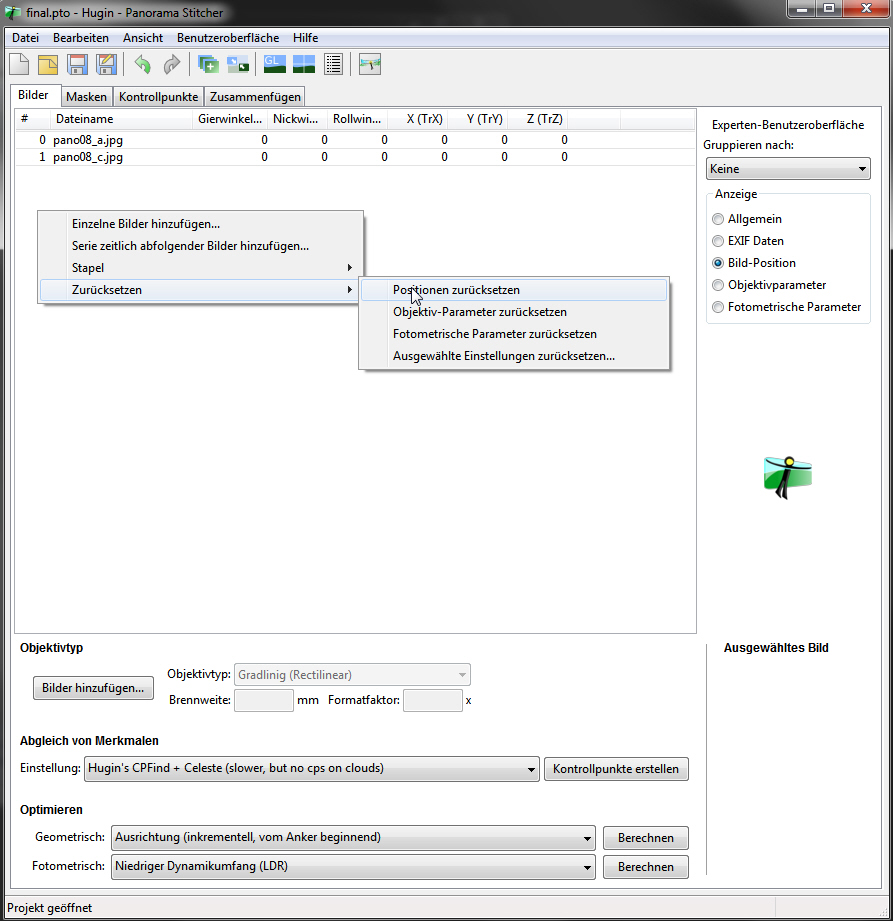This screenshot has width=893, height=921.
Task: Click the New project icon
Action: coord(19,65)
